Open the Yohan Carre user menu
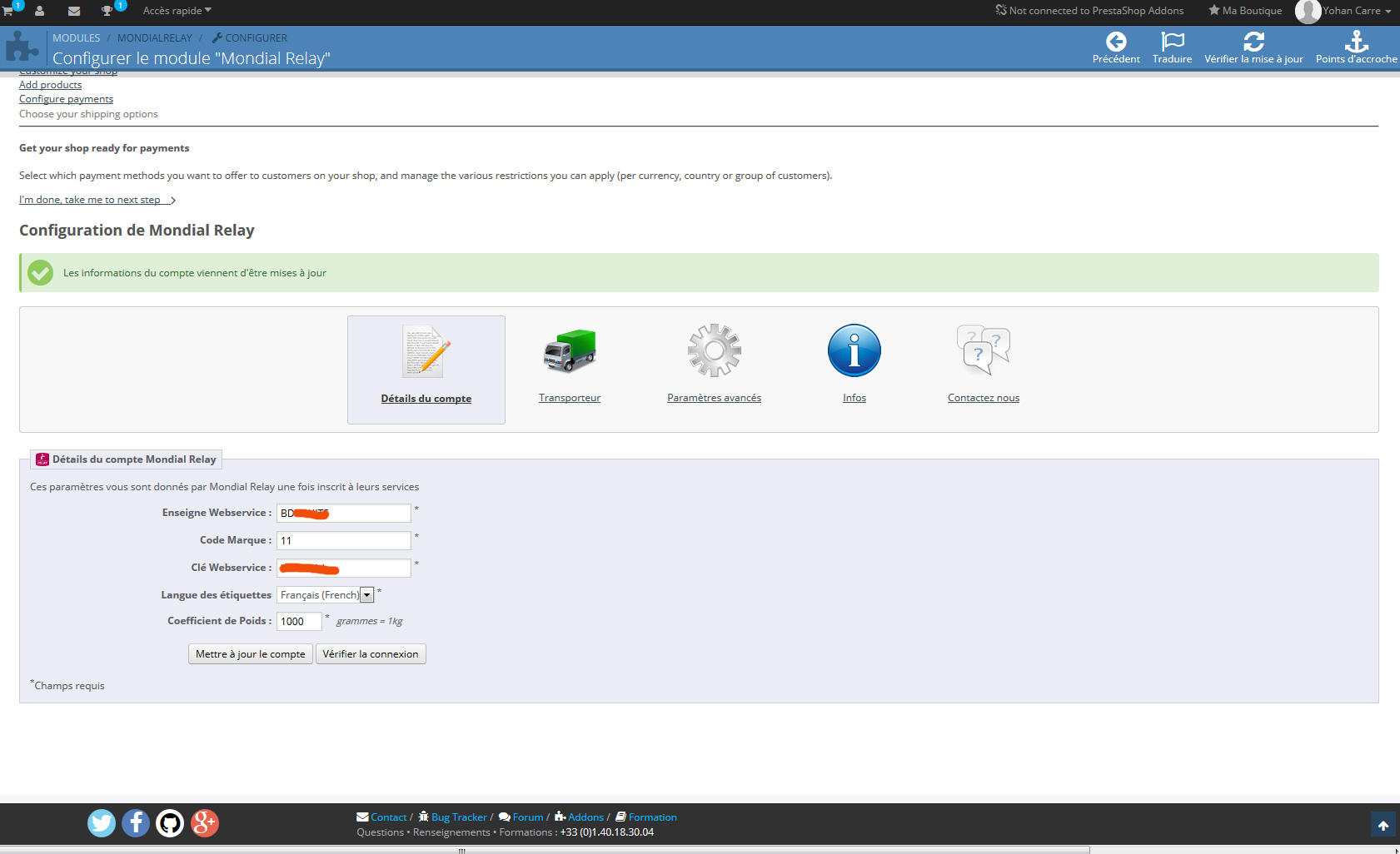The height and width of the screenshot is (854, 1400). 1357,11
